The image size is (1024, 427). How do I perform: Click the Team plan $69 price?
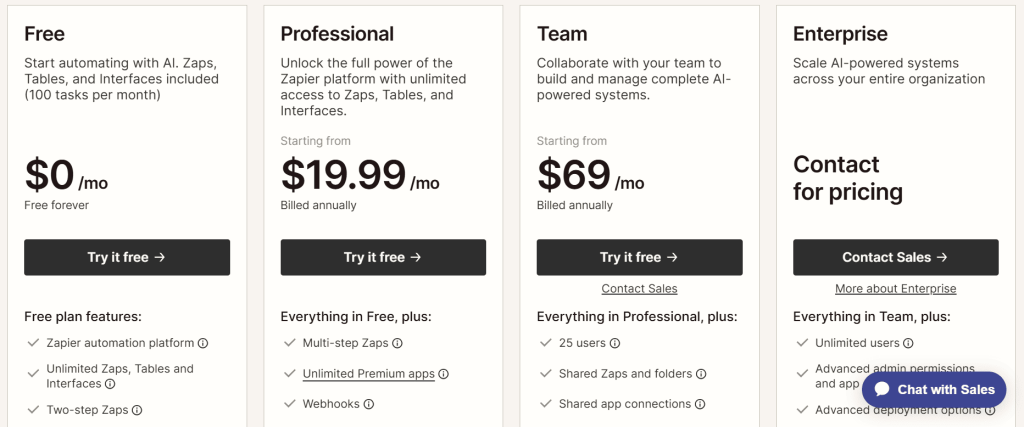point(574,174)
